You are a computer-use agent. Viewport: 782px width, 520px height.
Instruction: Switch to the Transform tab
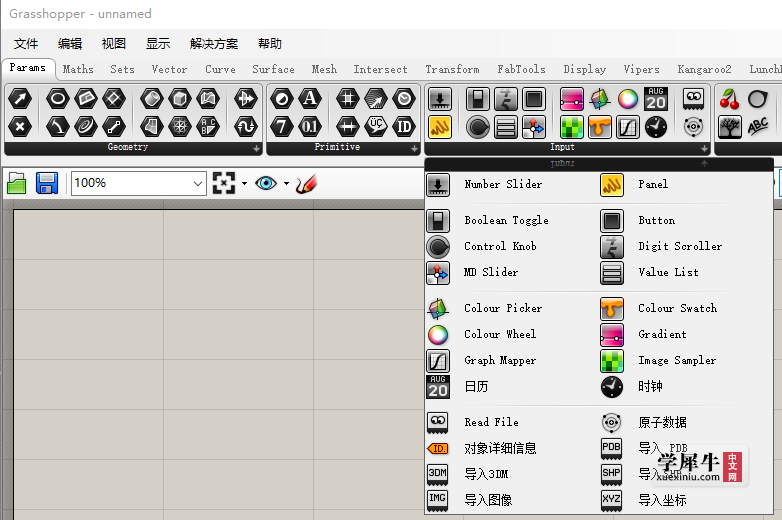click(x=452, y=69)
